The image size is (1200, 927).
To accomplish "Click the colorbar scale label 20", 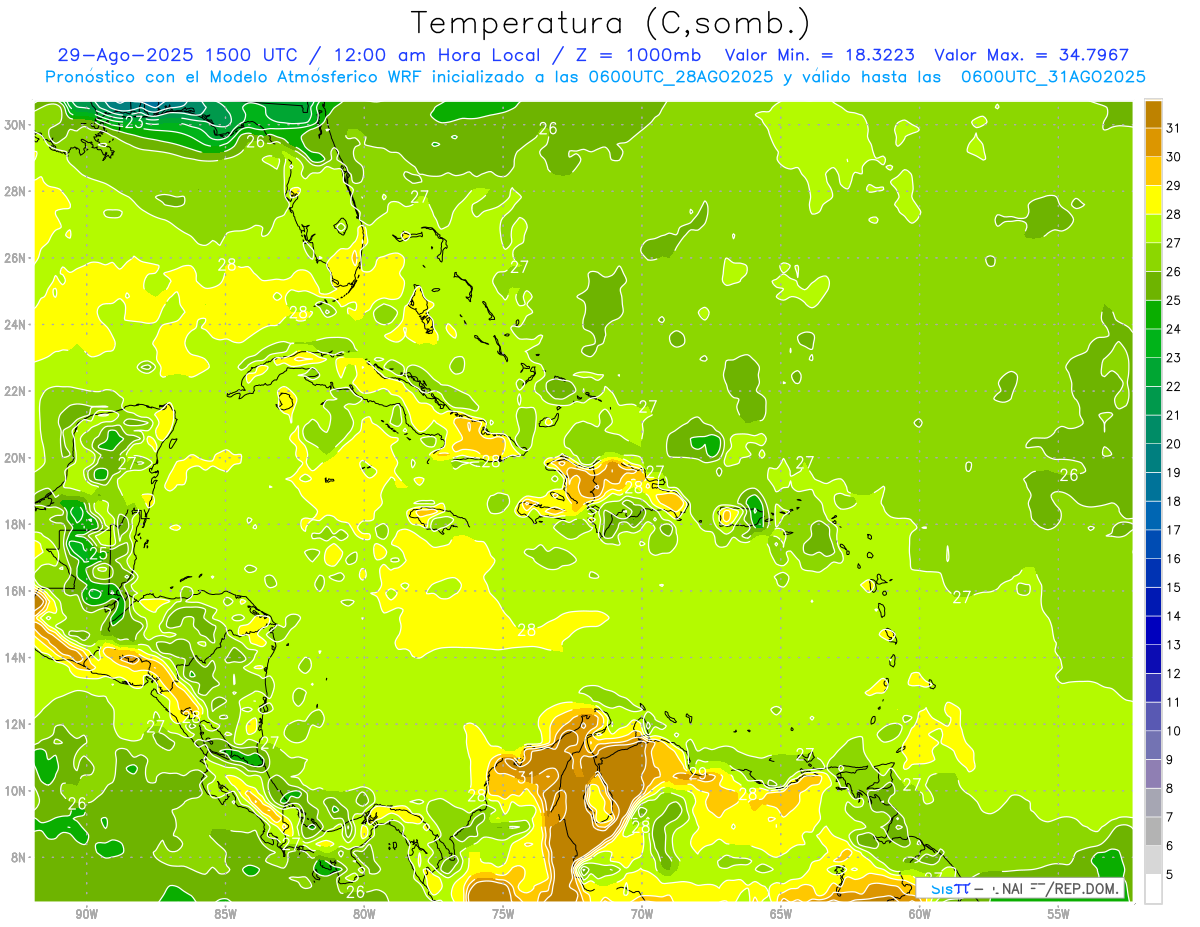I will (x=1173, y=443).
